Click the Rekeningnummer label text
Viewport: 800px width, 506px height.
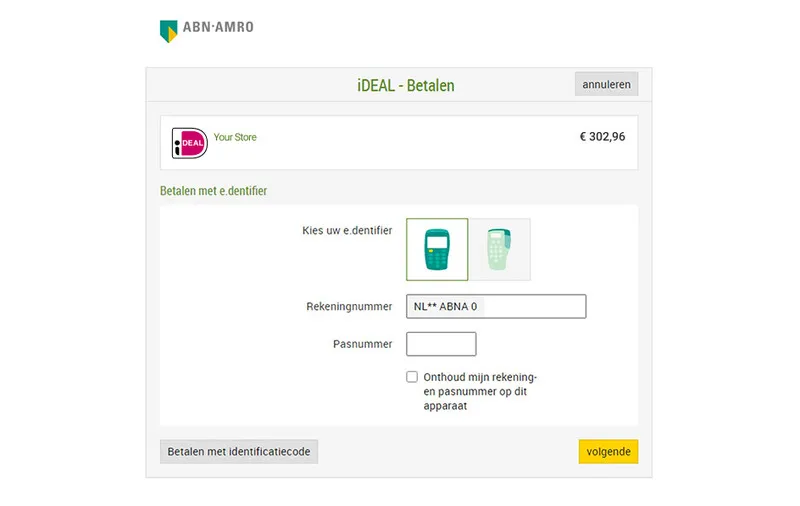coord(349,307)
